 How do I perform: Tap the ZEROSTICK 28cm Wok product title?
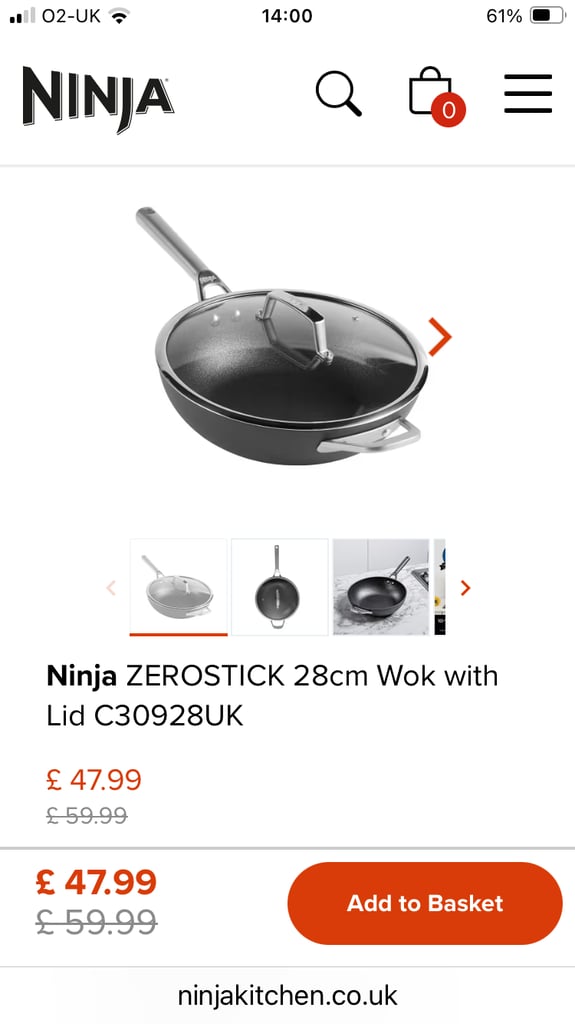tap(272, 696)
